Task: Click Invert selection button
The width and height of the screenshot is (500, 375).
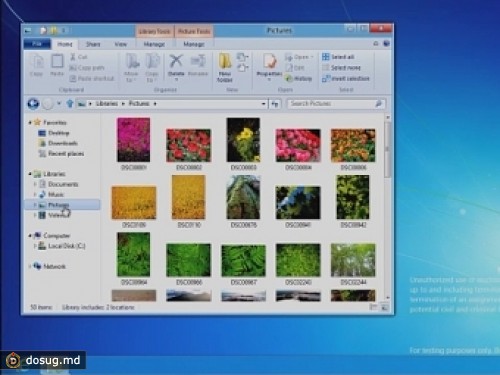Action: [346, 79]
